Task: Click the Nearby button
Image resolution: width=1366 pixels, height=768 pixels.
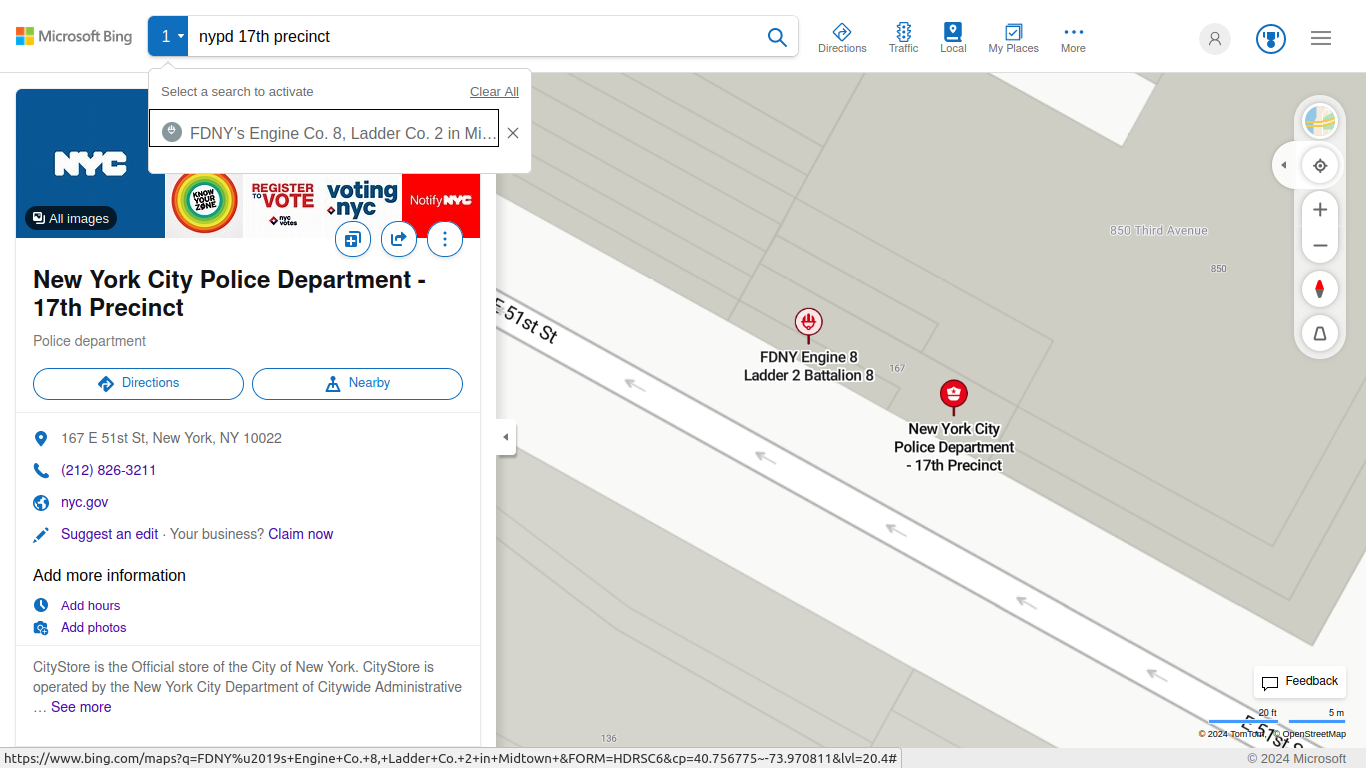Action: coord(357,384)
